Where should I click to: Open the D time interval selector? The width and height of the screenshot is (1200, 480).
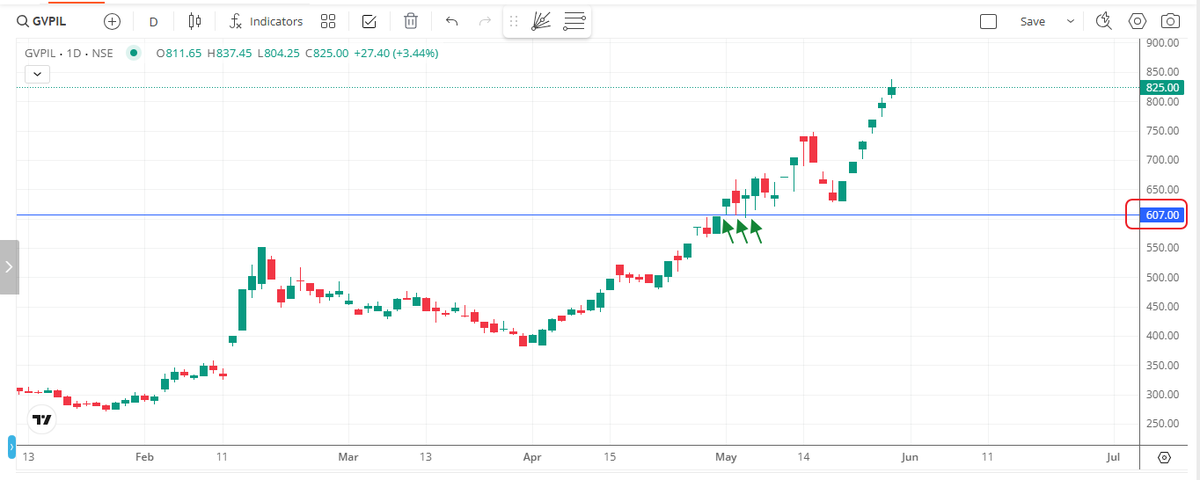pyautogui.click(x=153, y=21)
